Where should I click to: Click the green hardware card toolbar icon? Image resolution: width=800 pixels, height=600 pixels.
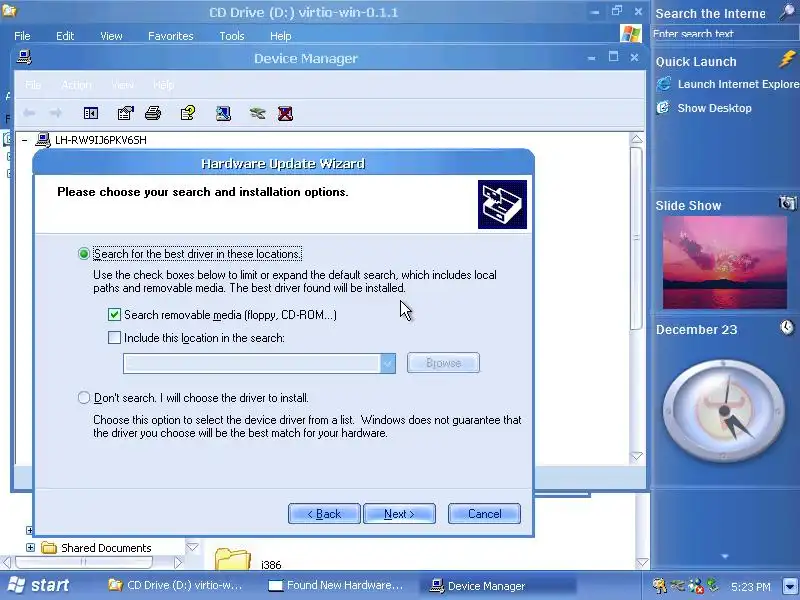coord(257,113)
